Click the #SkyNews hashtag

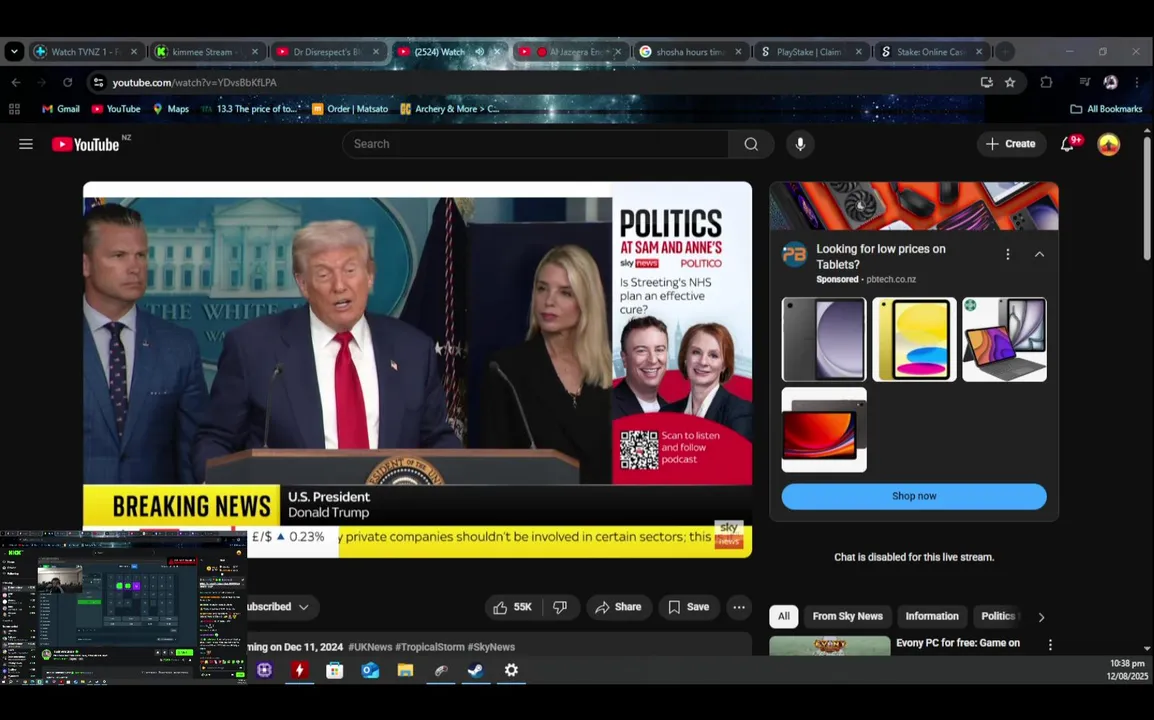click(x=491, y=647)
